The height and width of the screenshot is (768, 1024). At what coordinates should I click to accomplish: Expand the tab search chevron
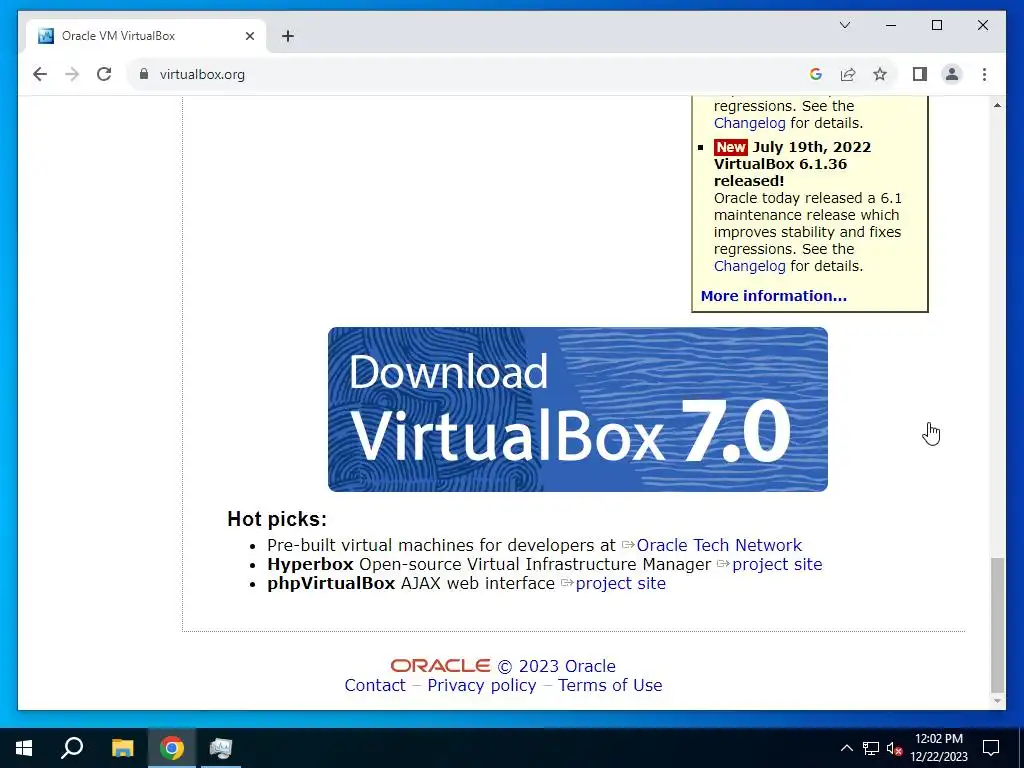tap(844, 25)
